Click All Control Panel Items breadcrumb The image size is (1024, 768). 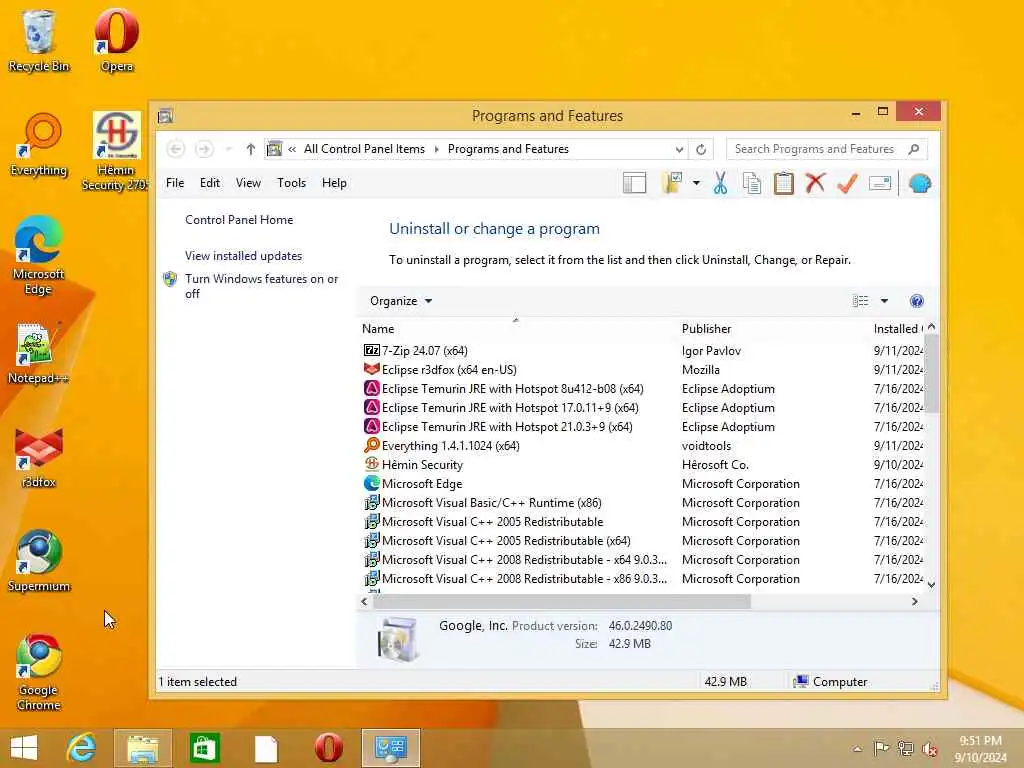pyautogui.click(x=364, y=150)
